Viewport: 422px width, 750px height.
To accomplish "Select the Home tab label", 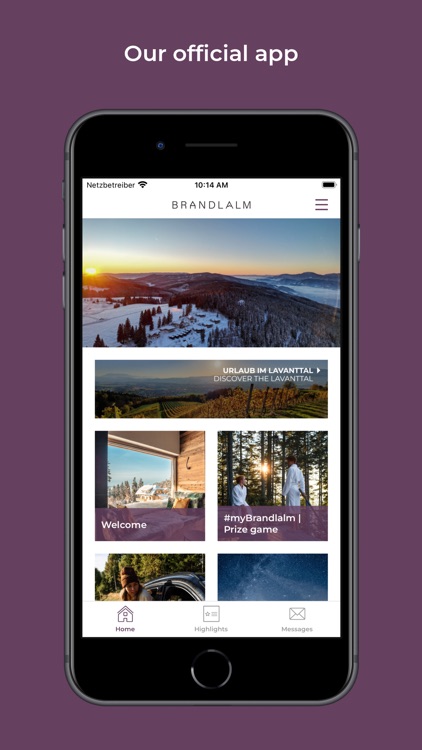I will click(x=125, y=629).
